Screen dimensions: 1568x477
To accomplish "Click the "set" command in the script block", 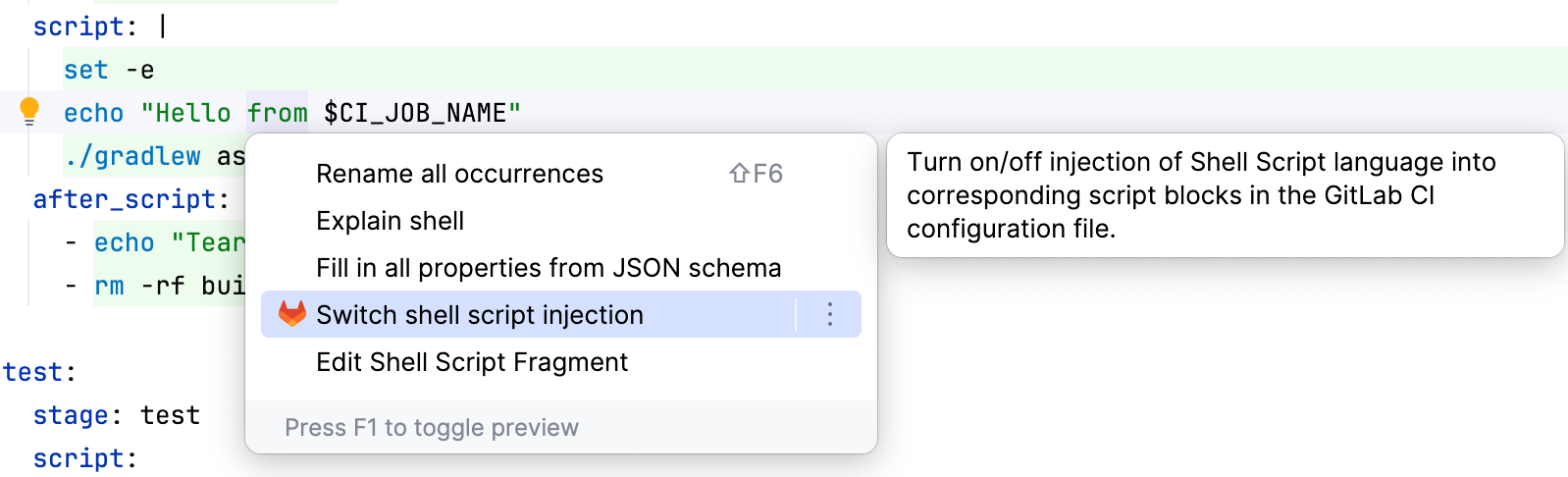I will point(85,71).
